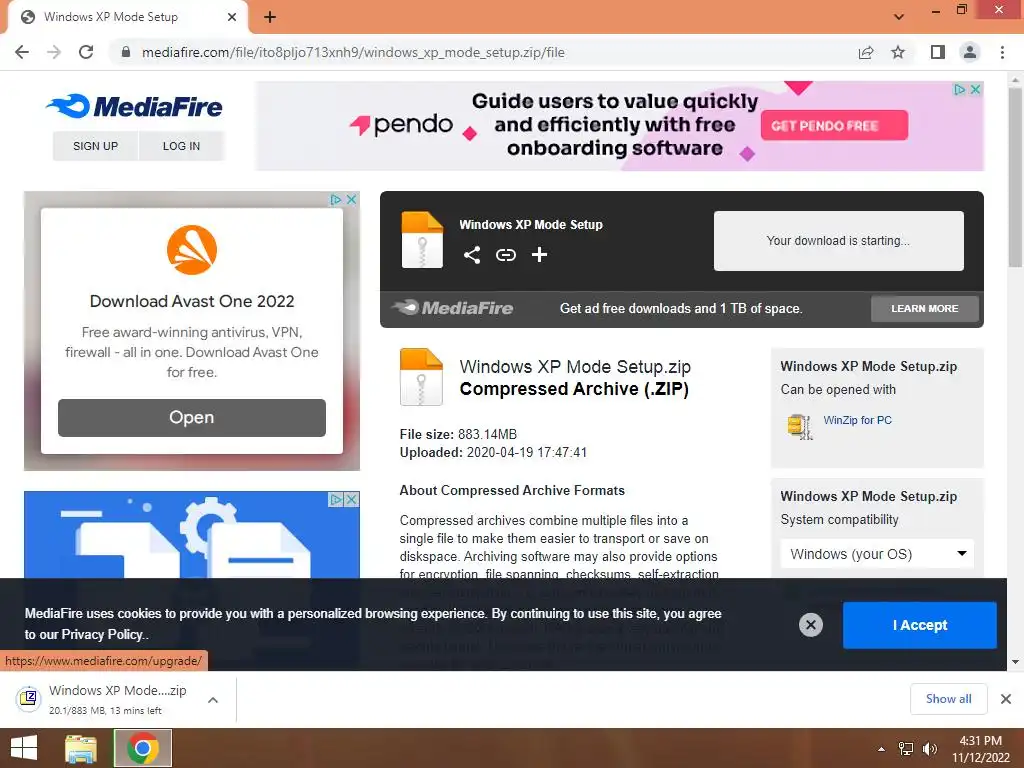Click 'Get ad free downloads and 1 TB of space.'
1024x768 pixels.
pyautogui.click(x=681, y=308)
